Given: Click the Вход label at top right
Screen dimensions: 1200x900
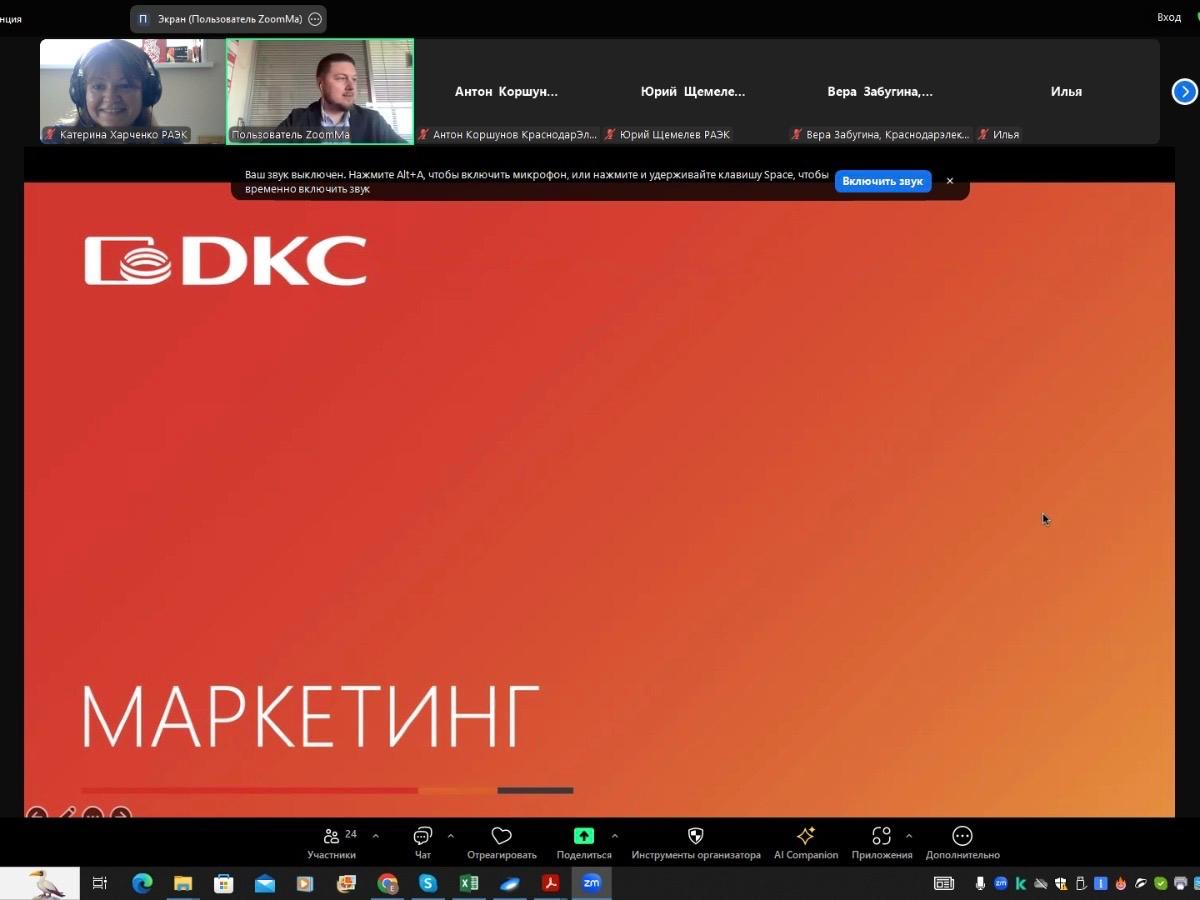Looking at the screenshot, I should (x=1169, y=17).
